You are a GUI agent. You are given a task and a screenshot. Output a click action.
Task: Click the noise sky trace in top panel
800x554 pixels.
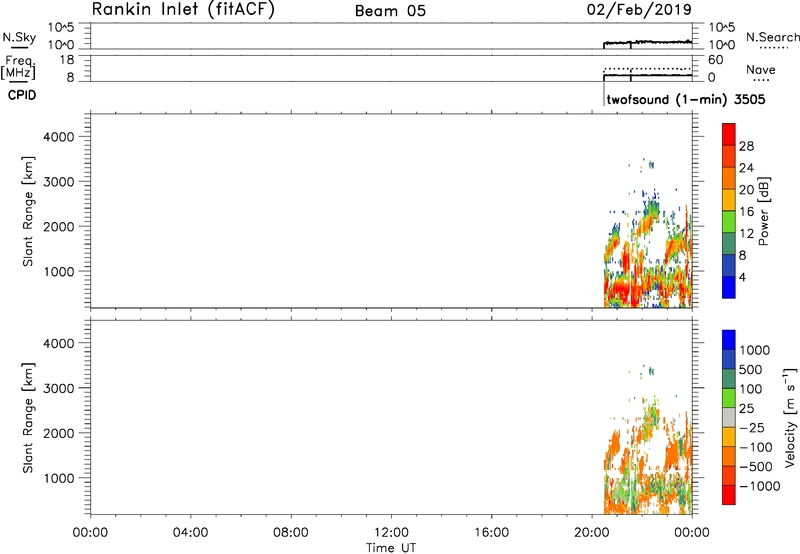[648, 42]
